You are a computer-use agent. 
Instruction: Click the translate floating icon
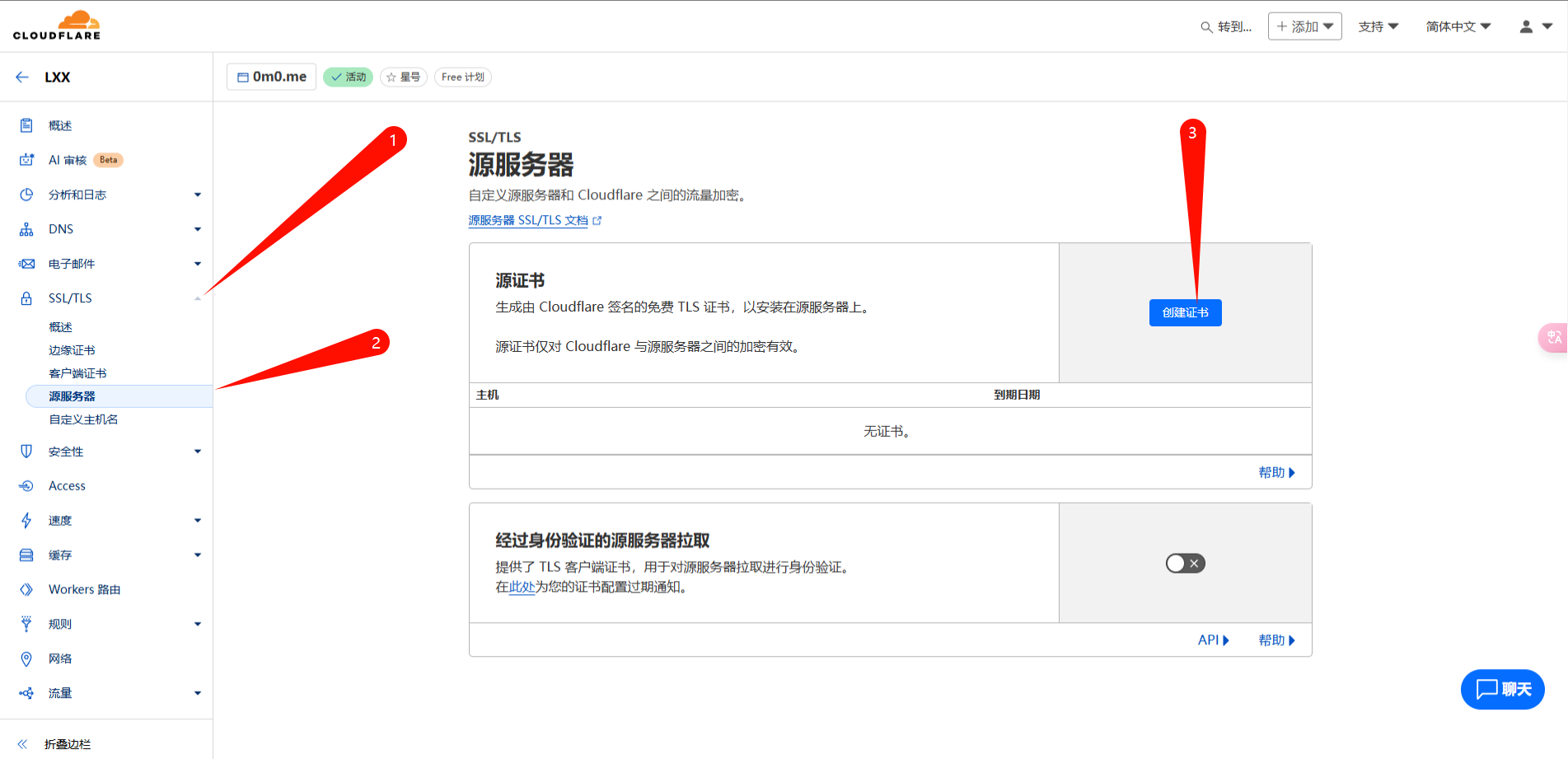point(1553,337)
